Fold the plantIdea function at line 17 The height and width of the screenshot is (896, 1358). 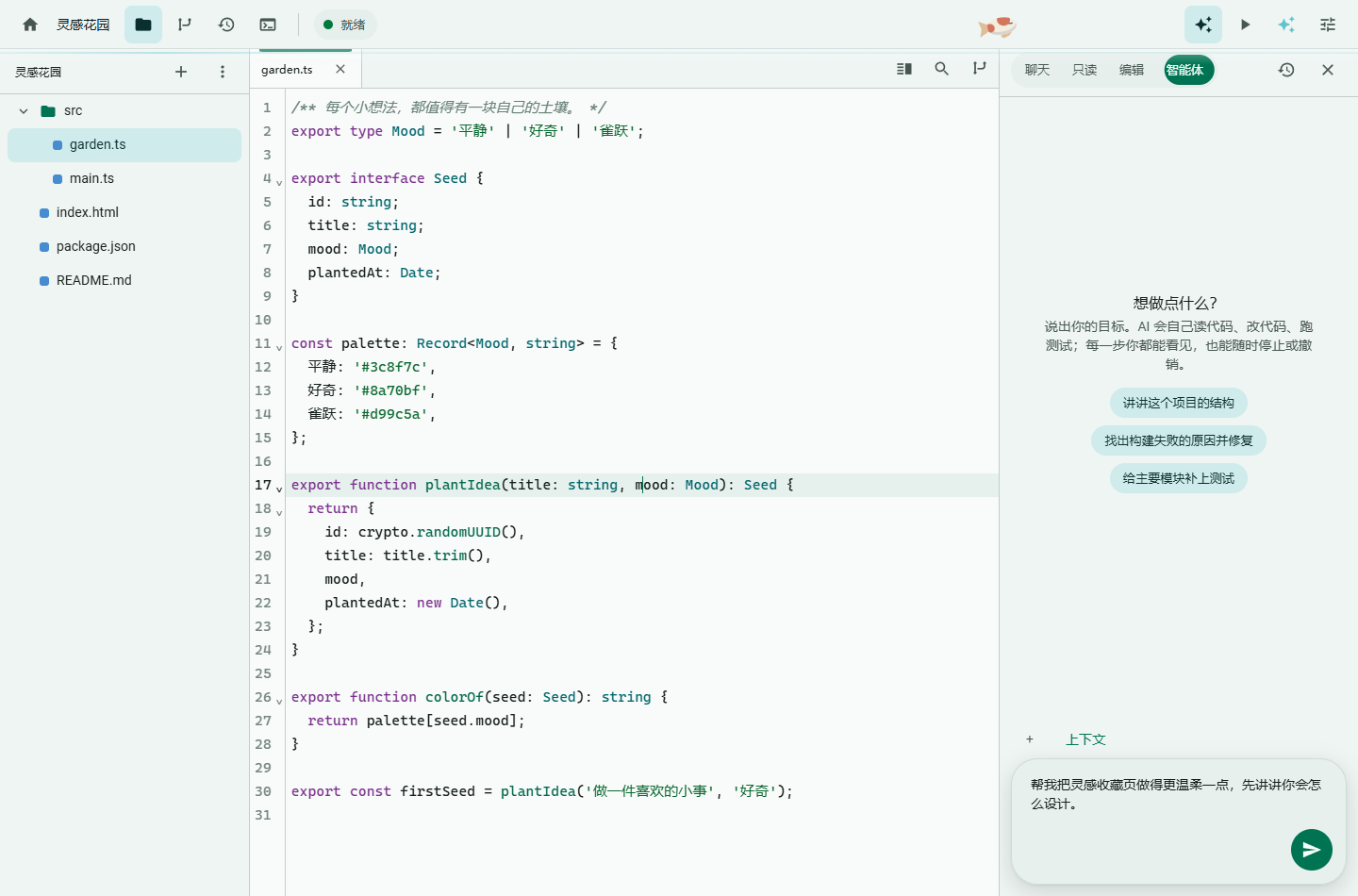tap(279, 489)
